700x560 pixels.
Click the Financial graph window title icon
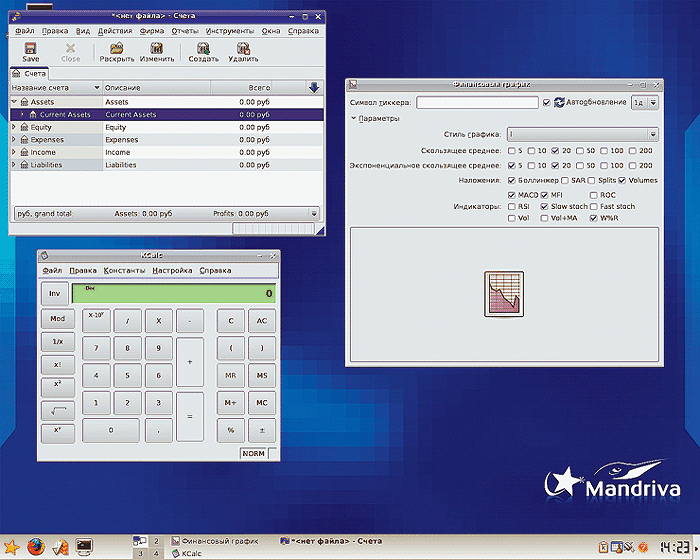[353, 84]
